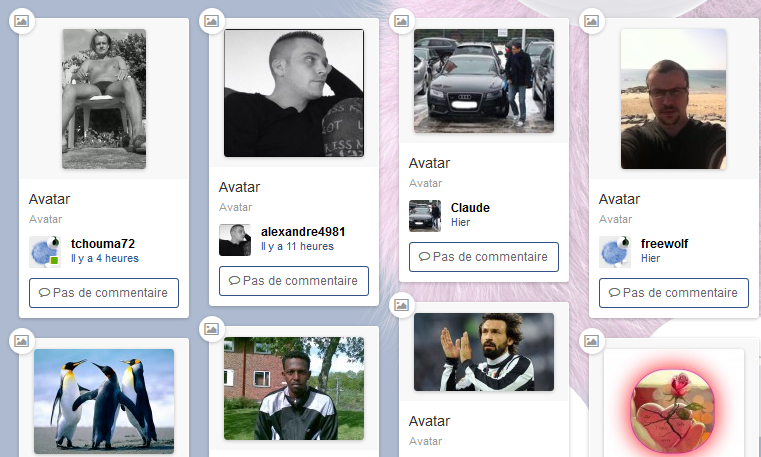The image size is (761, 457).
Task: Click grey Avatar subtitle on tchouma72's card
Action: [x=46, y=219]
